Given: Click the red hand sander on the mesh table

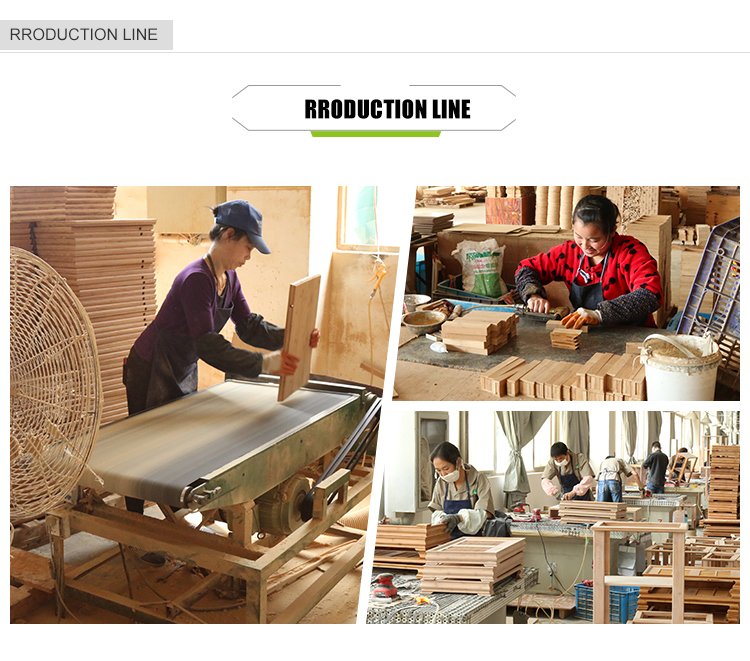Looking at the screenshot, I should pos(385,585).
